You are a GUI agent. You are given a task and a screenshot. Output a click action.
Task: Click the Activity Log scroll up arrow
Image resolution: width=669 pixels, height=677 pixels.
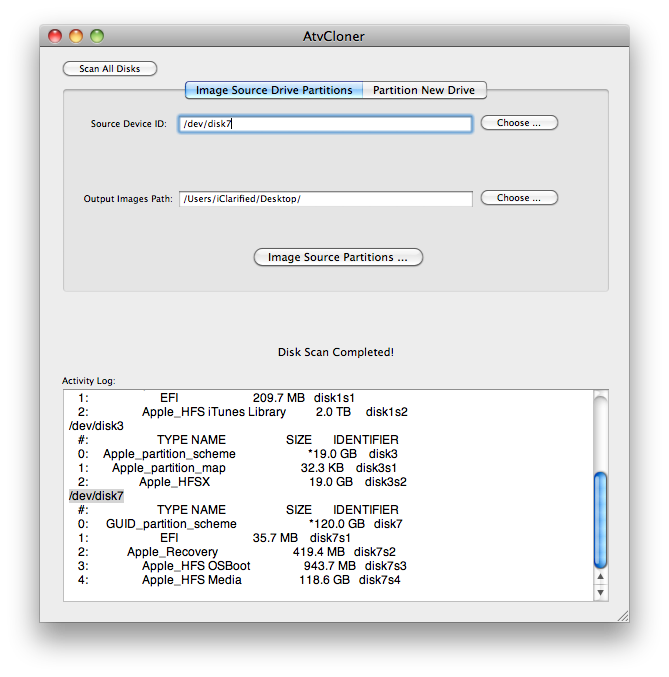point(600,577)
